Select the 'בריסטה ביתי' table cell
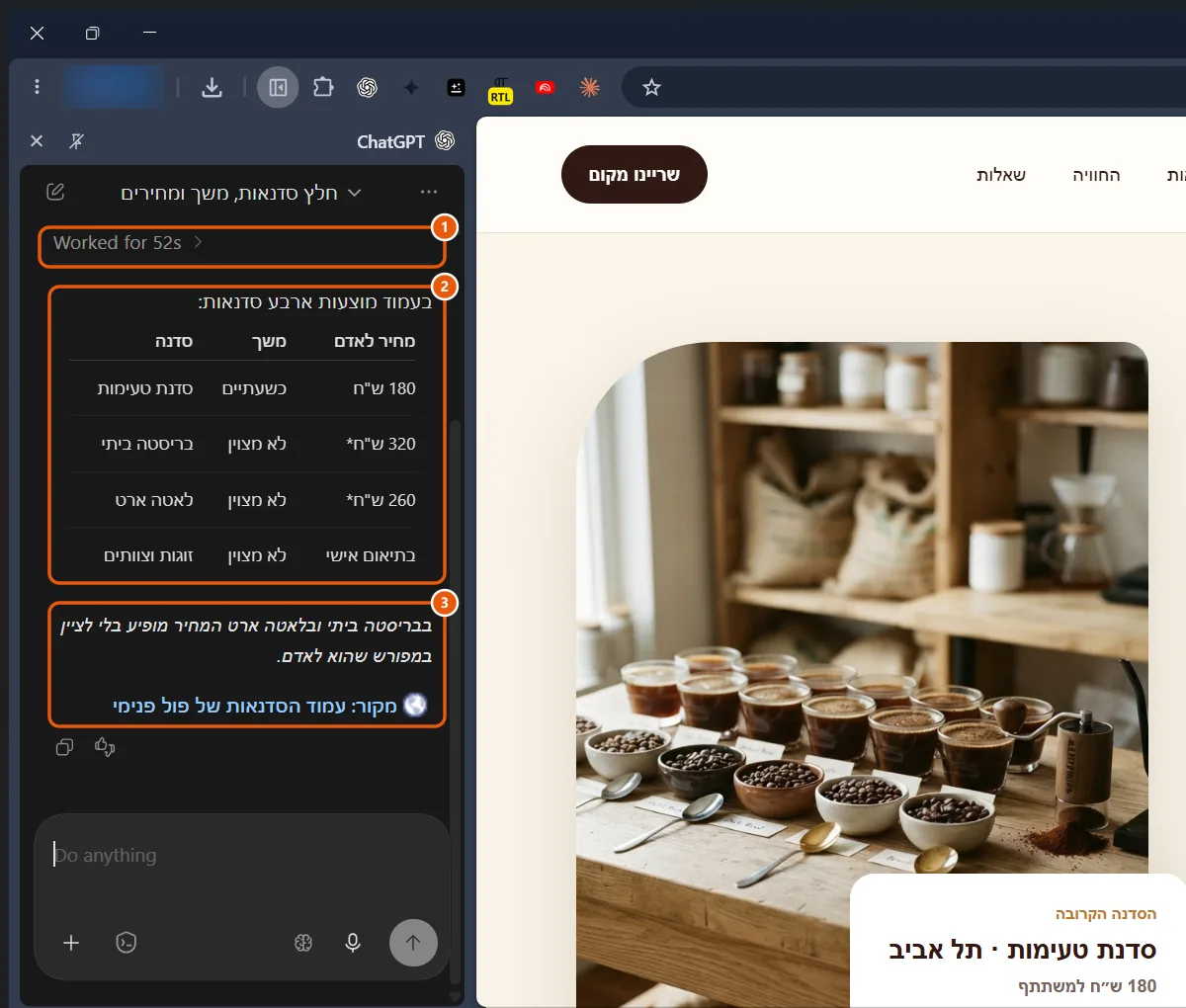The height and width of the screenshot is (1008, 1186). (x=147, y=444)
